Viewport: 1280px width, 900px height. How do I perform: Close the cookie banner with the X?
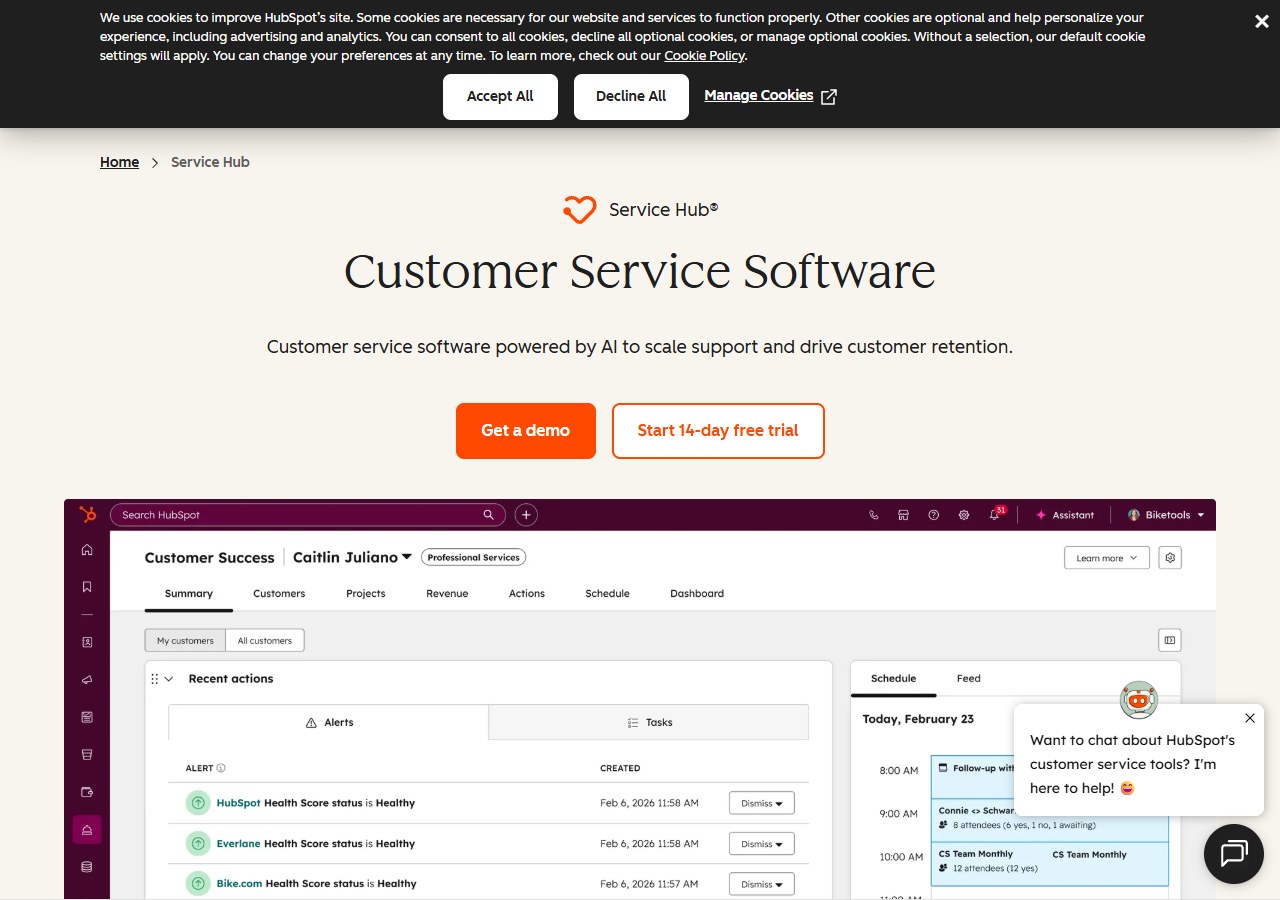click(x=1262, y=21)
